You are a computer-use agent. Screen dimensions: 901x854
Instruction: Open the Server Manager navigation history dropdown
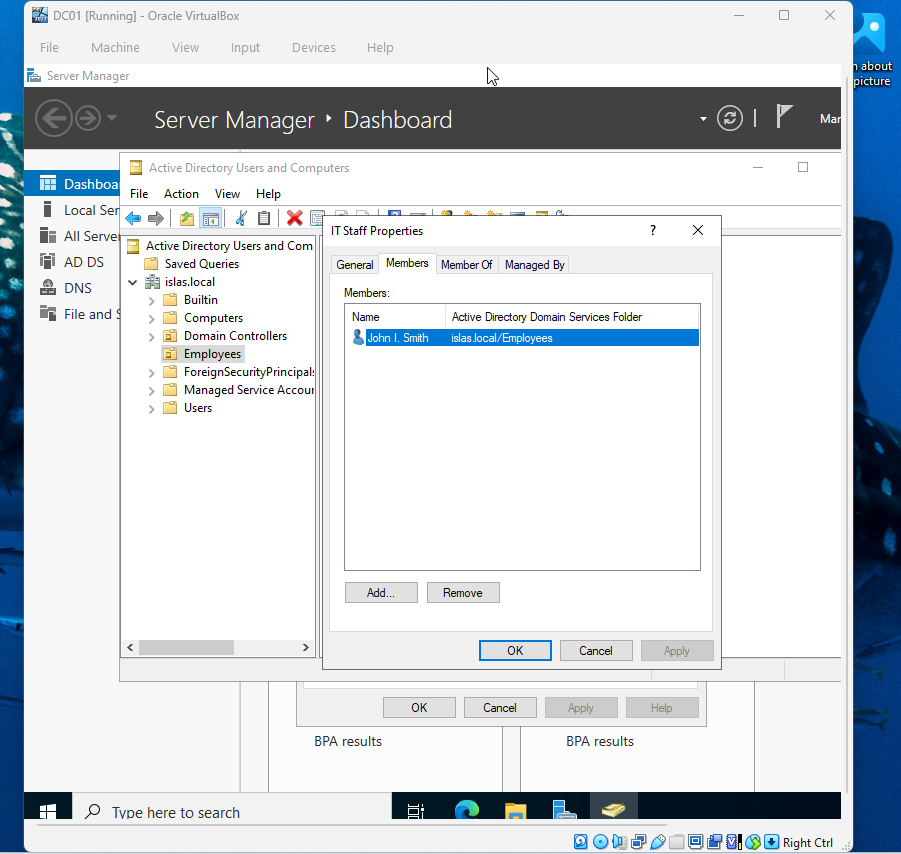(112, 118)
